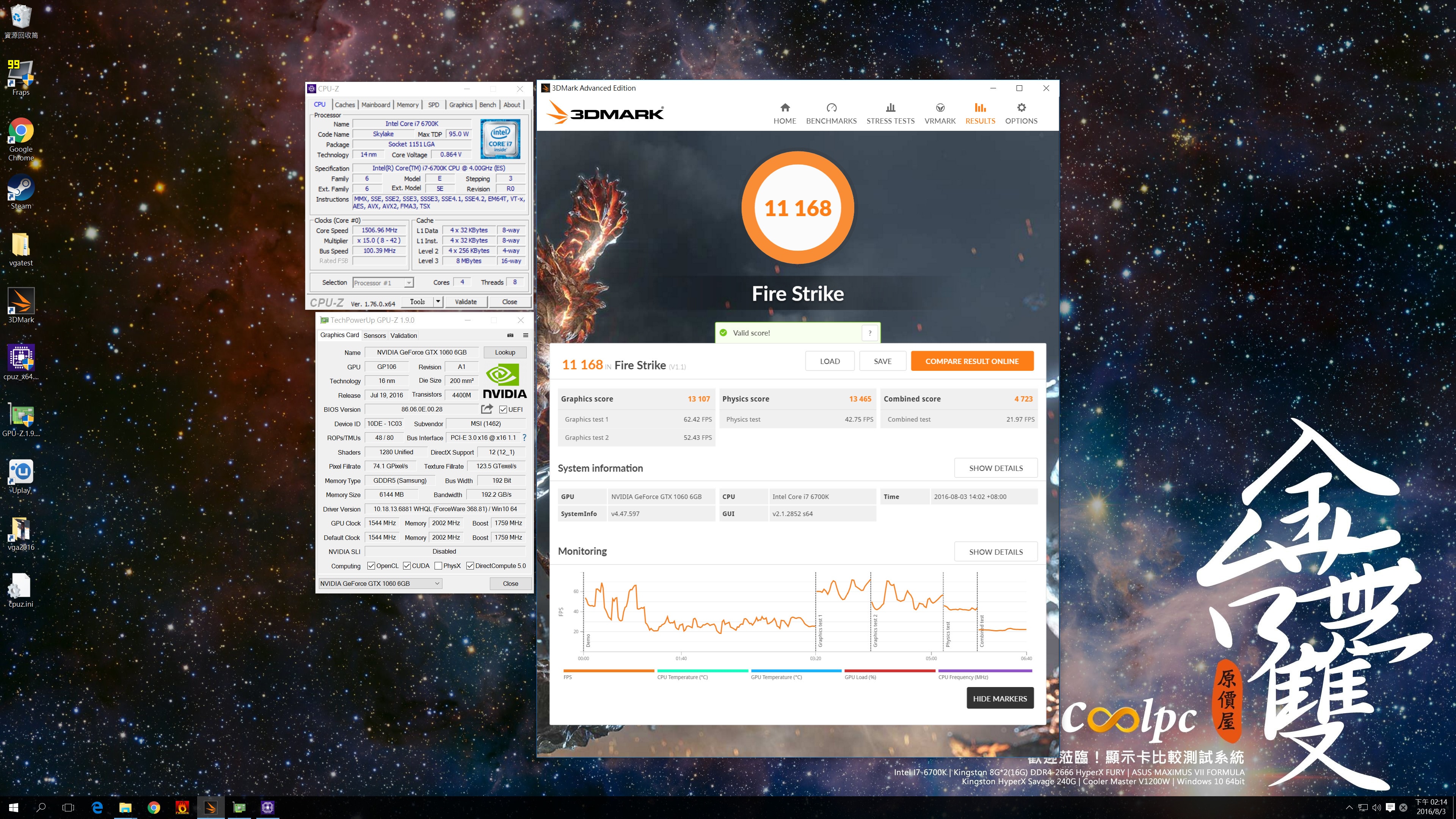This screenshot has height=819, width=1456.
Task: Click the SAVE result button
Action: [x=882, y=361]
